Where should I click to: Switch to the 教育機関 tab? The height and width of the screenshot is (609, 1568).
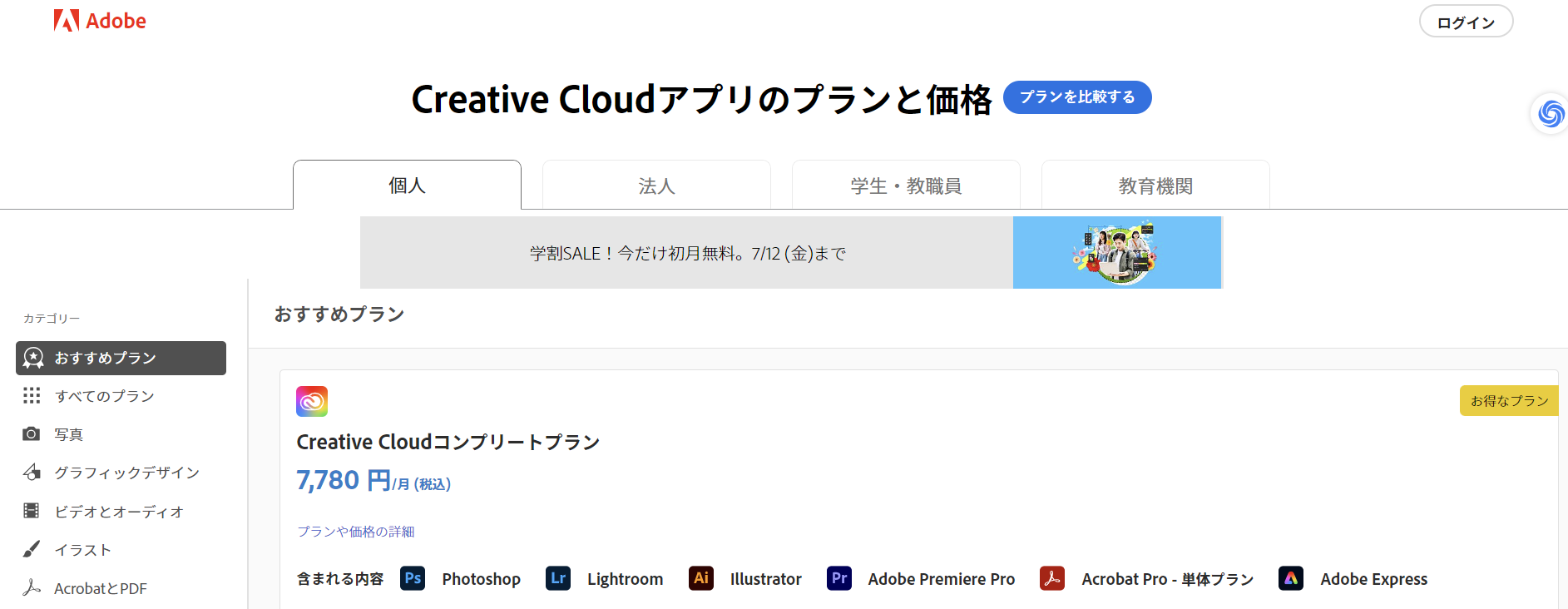(x=1155, y=185)
